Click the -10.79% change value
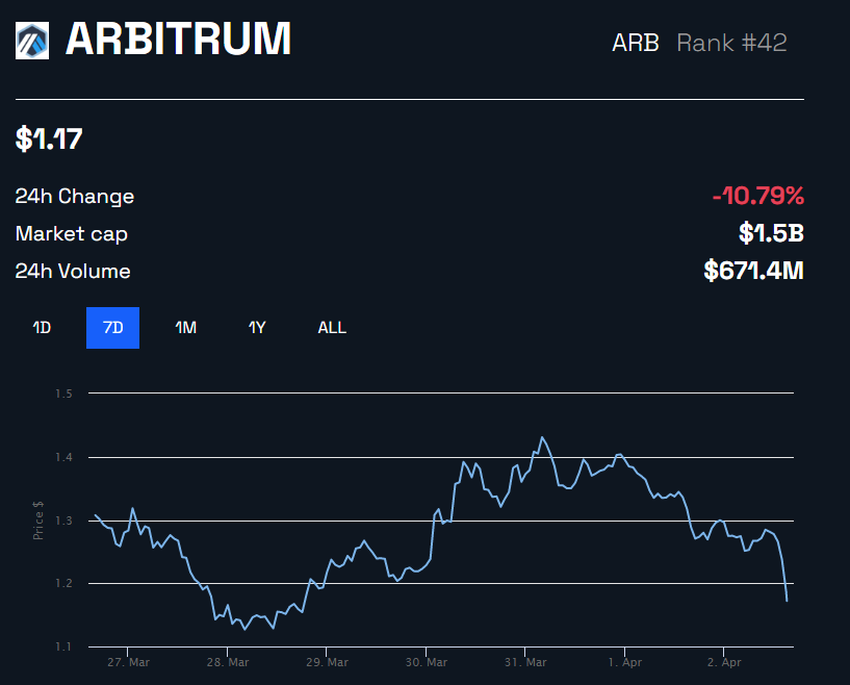 (x=758, y=196)
